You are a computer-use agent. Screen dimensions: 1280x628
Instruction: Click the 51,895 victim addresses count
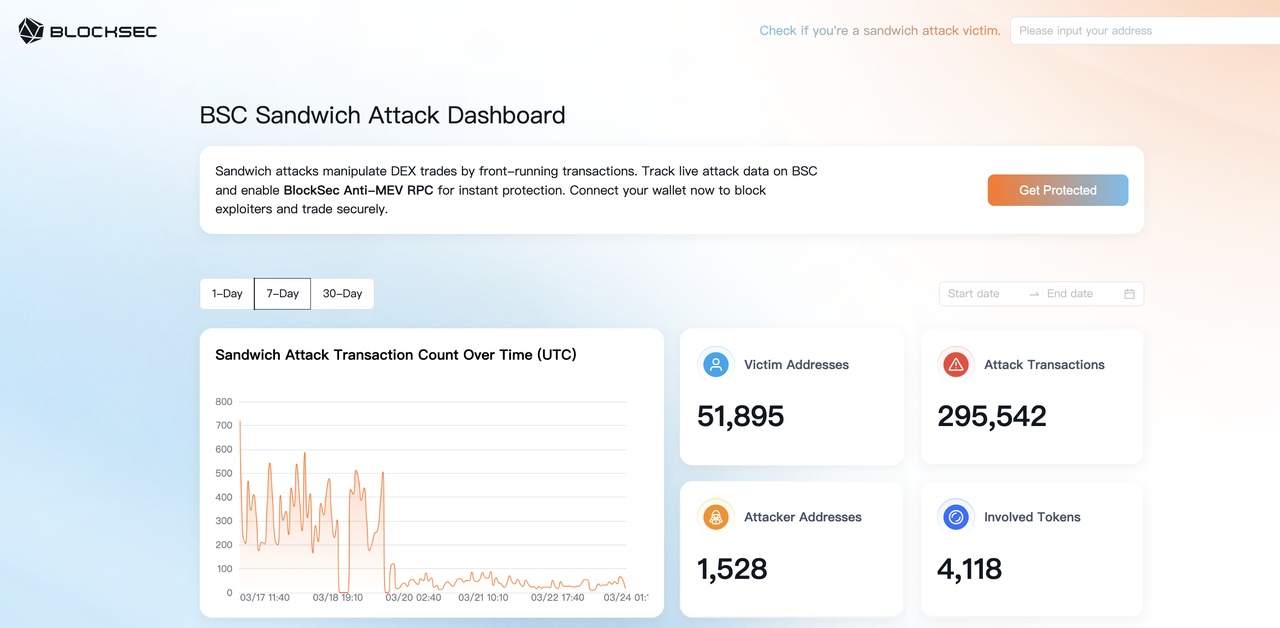741,416
